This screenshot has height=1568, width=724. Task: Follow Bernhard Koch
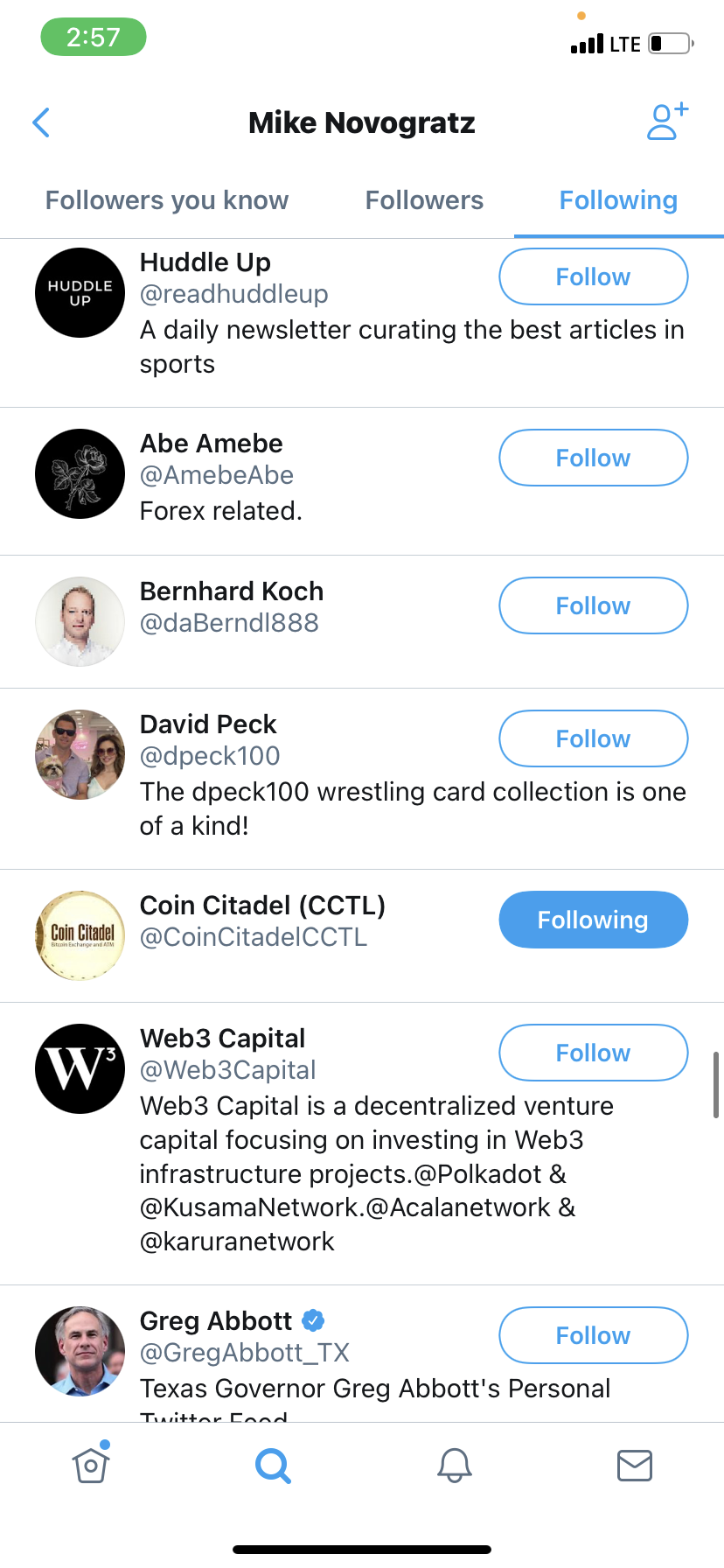click(593, 605)
